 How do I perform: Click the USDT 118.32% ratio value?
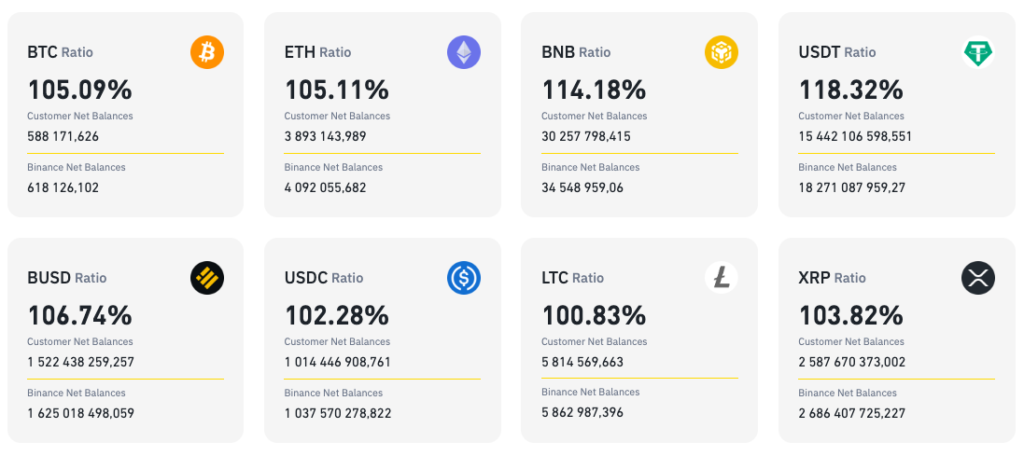point(851,90)
